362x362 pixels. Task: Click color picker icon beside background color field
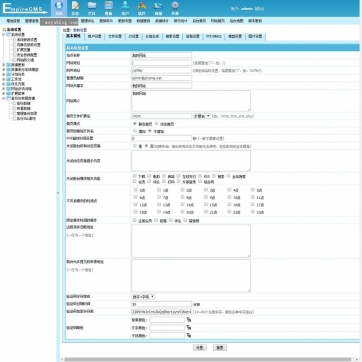[x=189, y=320]
